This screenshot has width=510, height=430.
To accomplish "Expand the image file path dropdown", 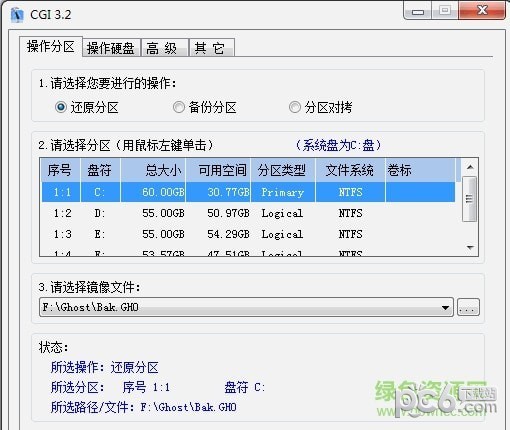I will (x=445, y=307).
